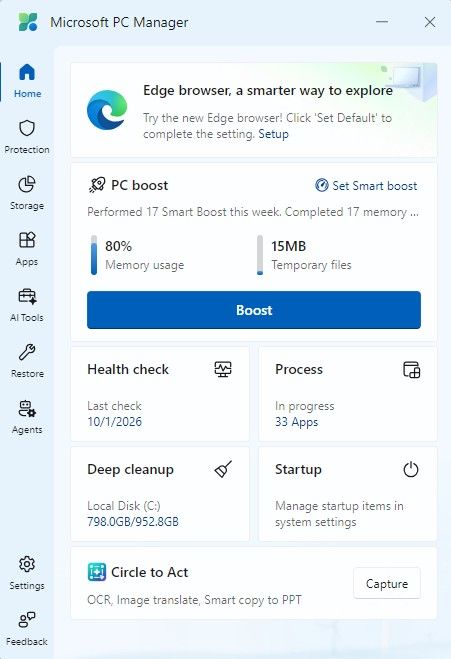Click the Setup link in Edge banner
This screenshot has width=451, height=659.
(273, 134)
